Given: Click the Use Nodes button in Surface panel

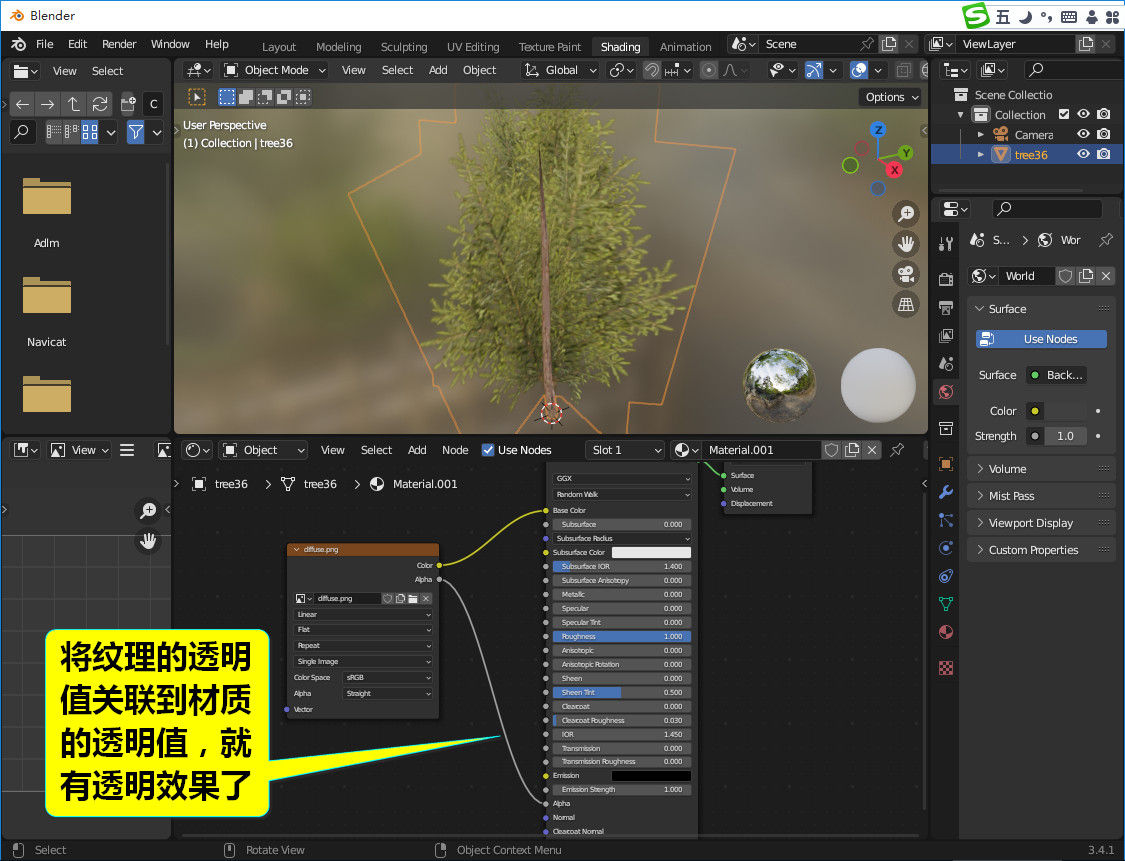Looking at the screenshot, I should (1041, 339).
